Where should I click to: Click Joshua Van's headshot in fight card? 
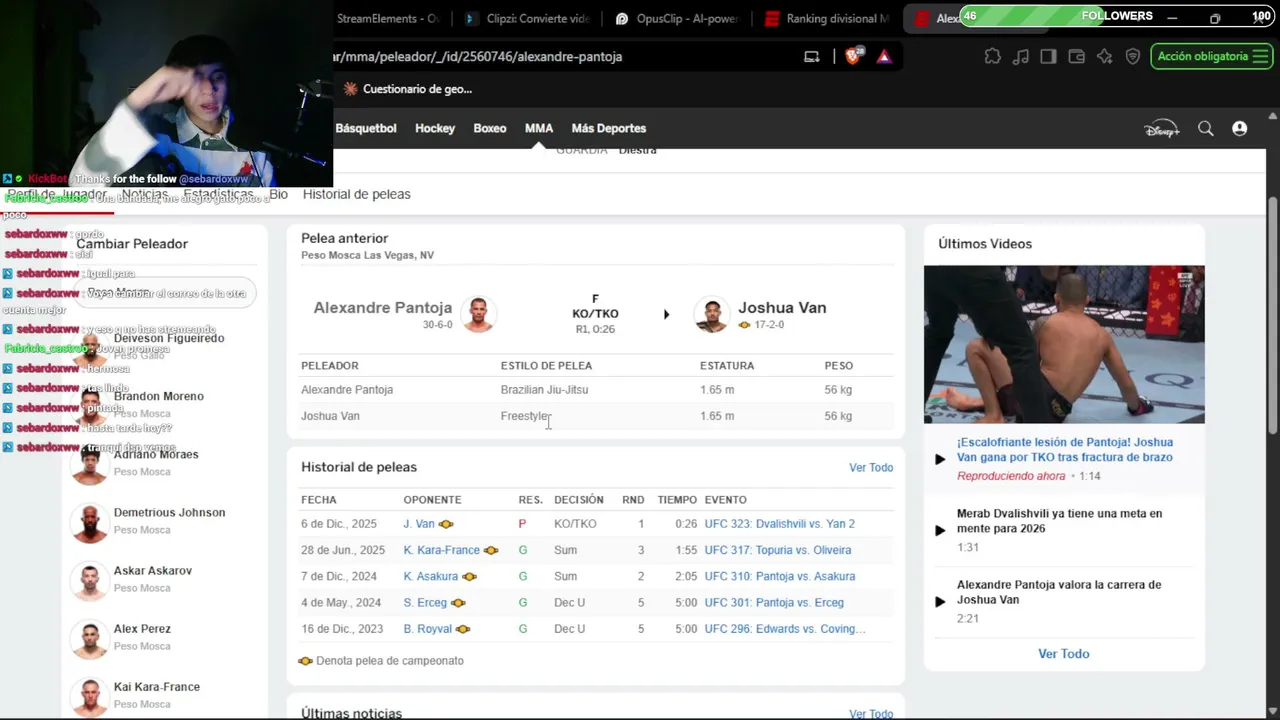(712, 314)
